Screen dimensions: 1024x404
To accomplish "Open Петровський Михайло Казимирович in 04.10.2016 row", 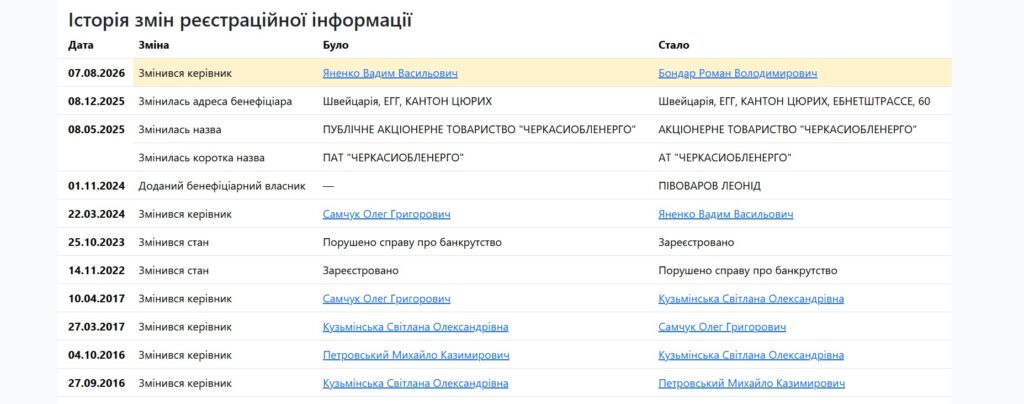I will pyautogui.click(x=416, y=356).
